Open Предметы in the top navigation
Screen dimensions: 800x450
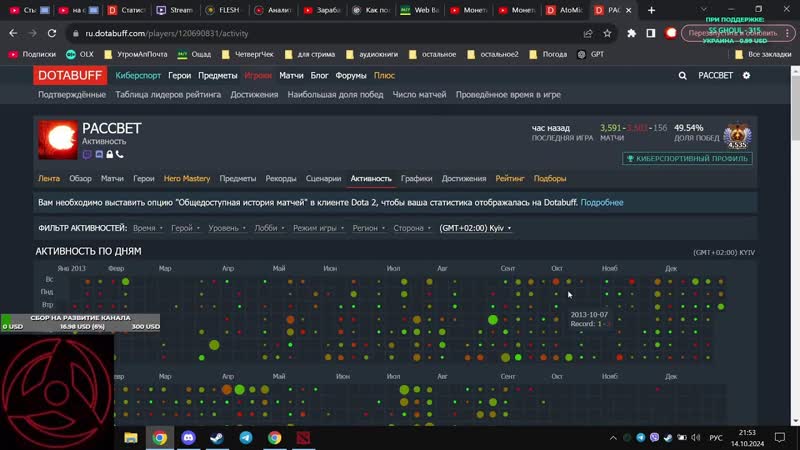(217, 76)
